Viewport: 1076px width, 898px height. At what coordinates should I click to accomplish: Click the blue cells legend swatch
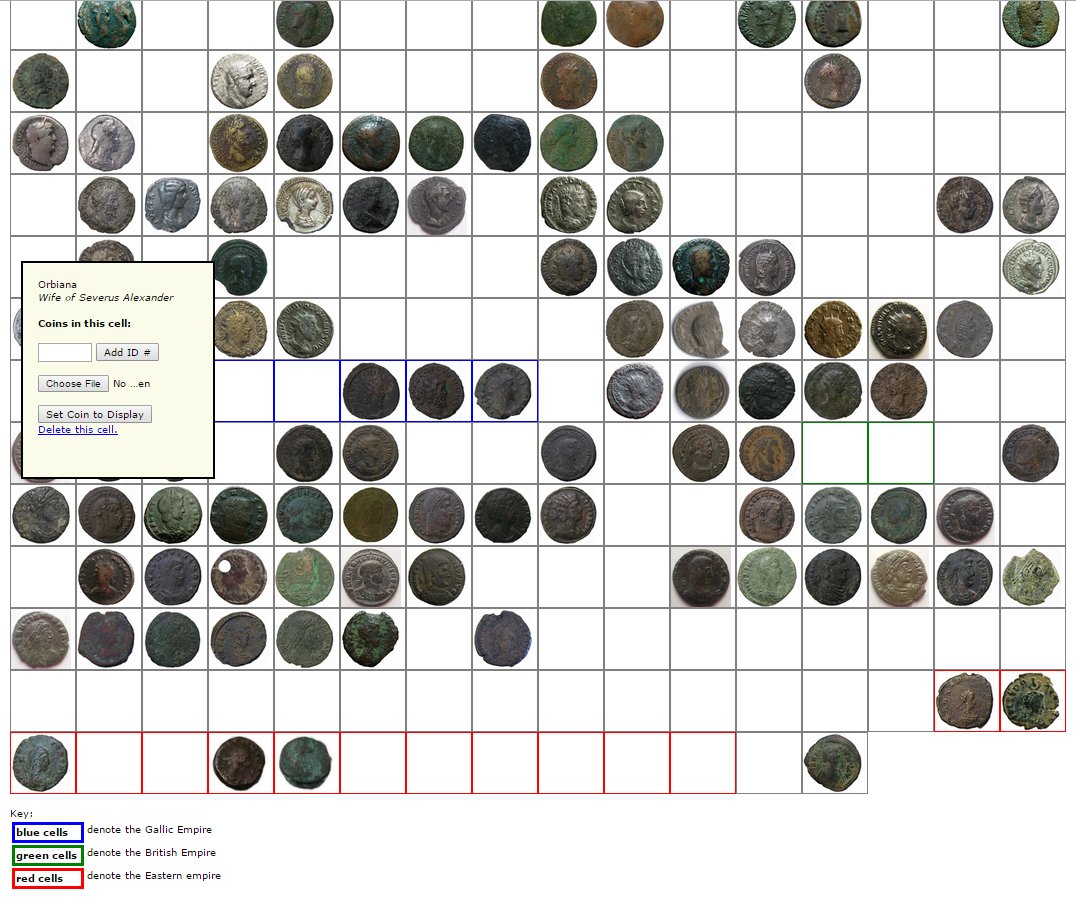[x=47, y=832]
